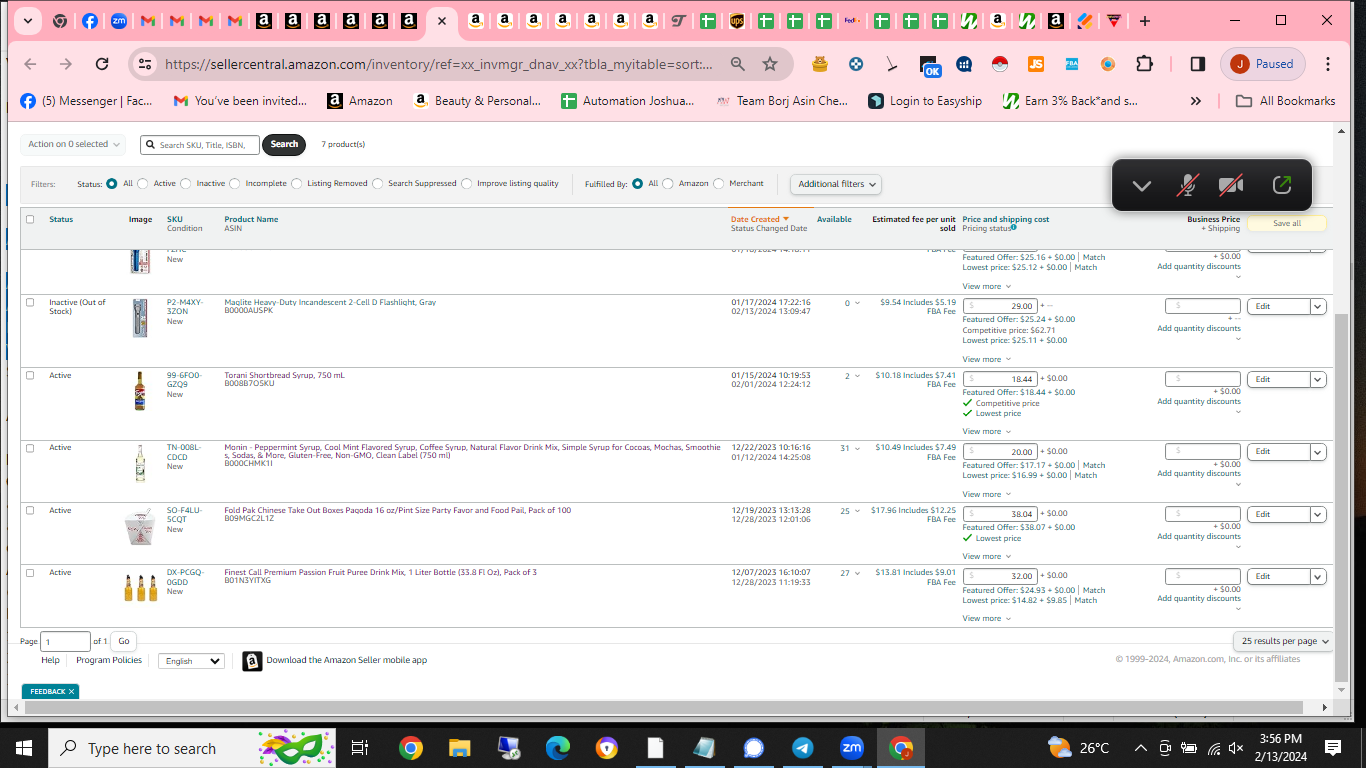Select Fulfilled By Amazon radio button
Image resolution: width=1366 pixels, height=768 pixels.
668,184
